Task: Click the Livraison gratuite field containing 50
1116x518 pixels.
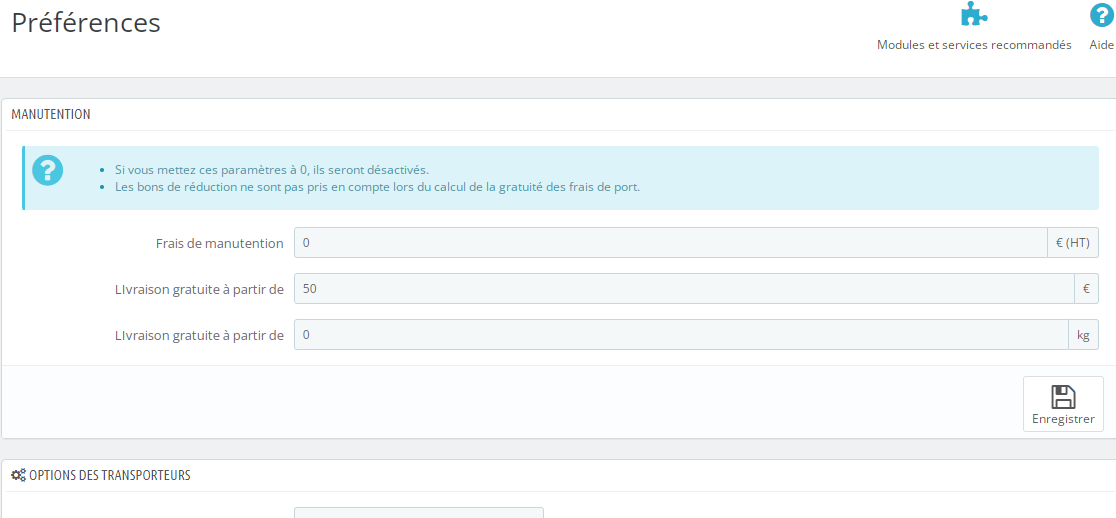Action: click(x=684, y=288)
